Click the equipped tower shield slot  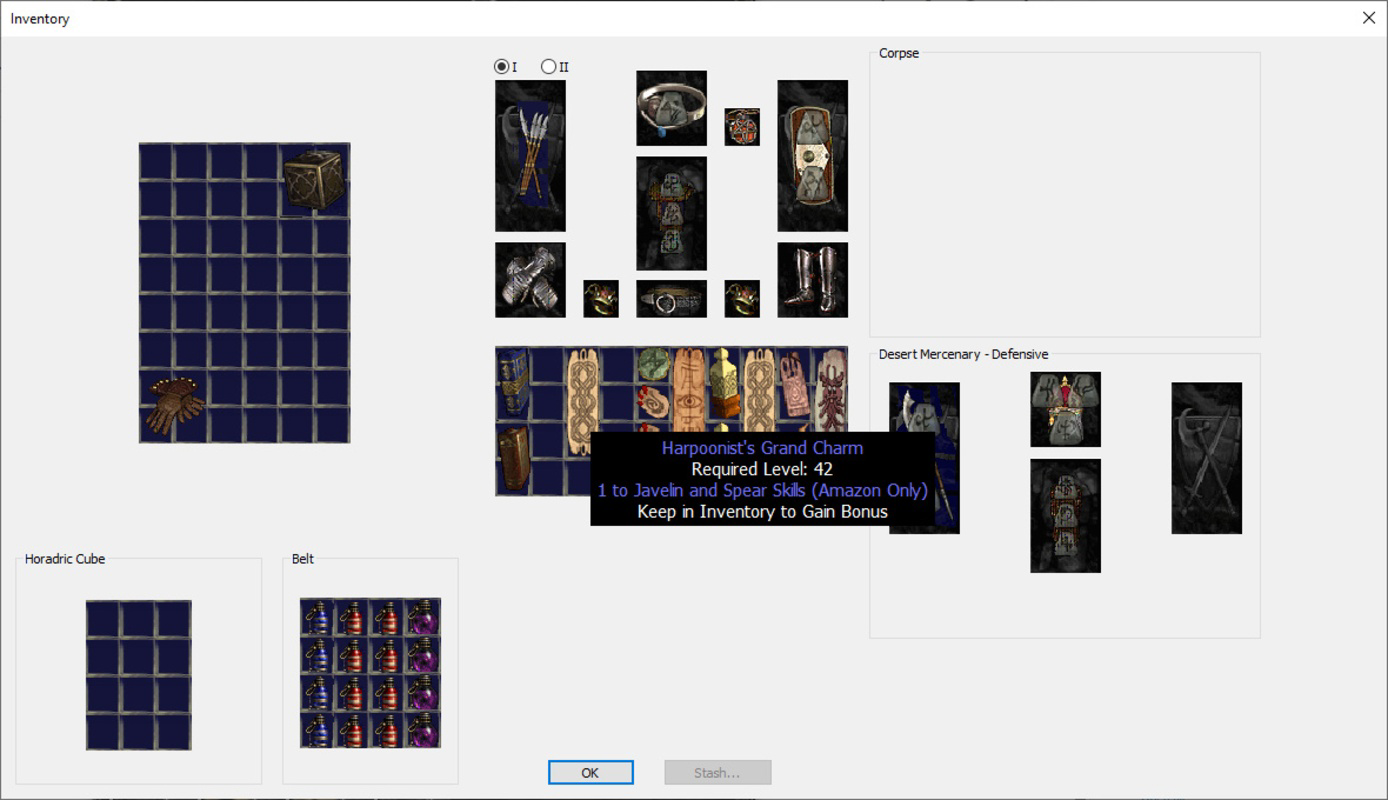click(x=812, y=156)
